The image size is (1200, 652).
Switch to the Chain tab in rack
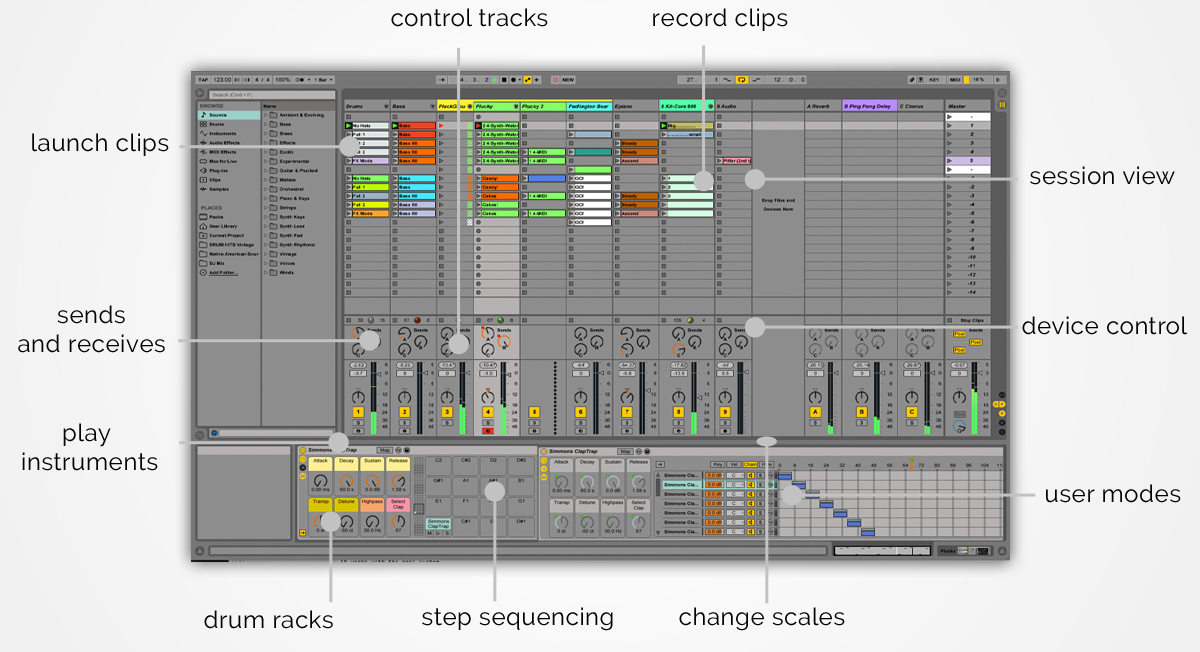pos(750,464)
